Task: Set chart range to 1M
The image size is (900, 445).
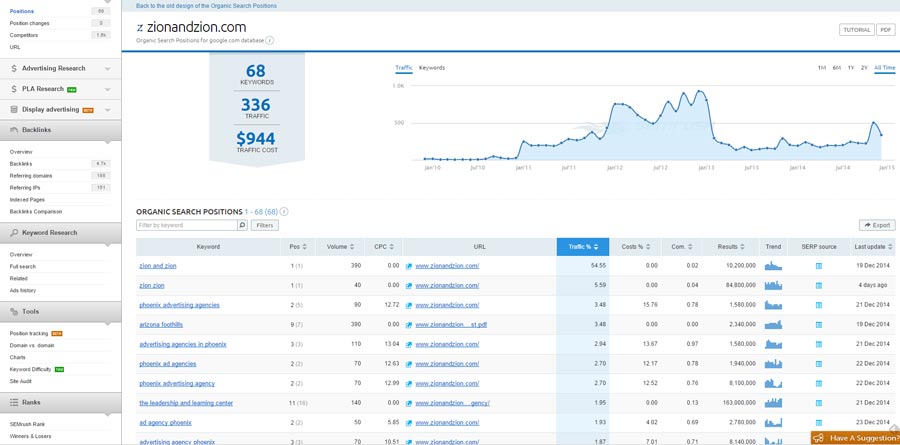Action: tap(822, 68)
